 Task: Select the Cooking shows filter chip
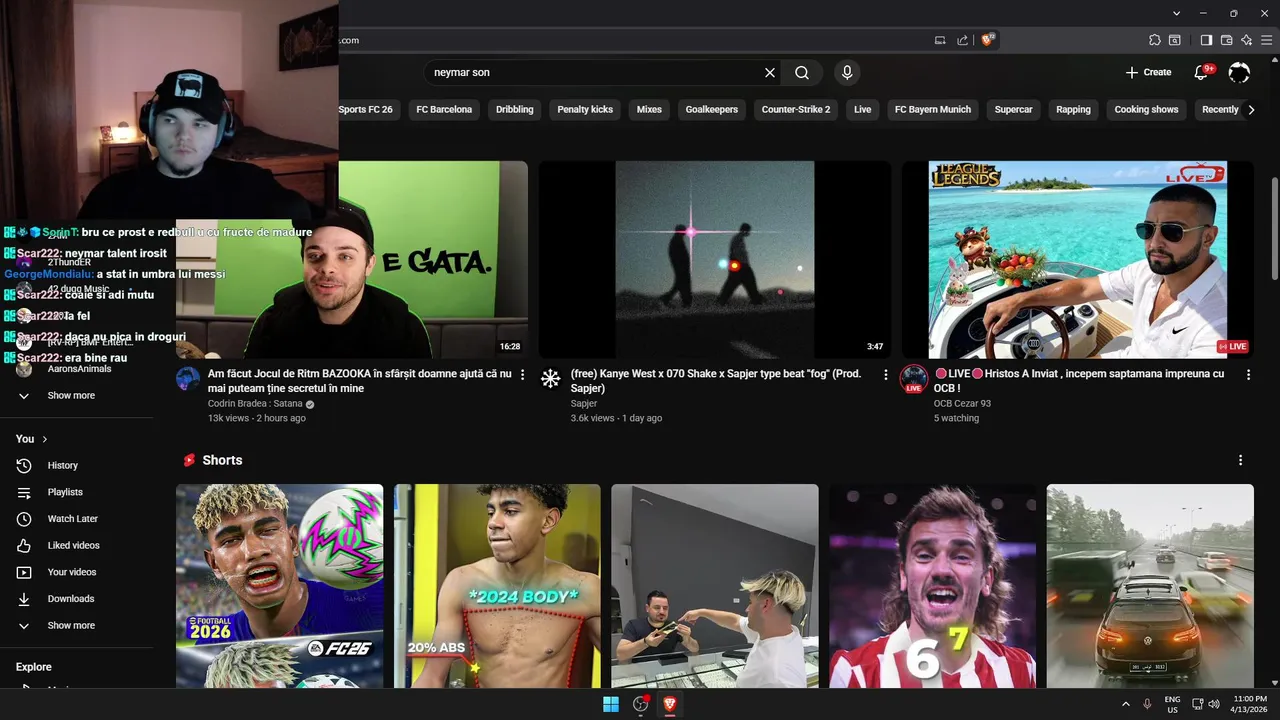click(x=1146, y=110)
